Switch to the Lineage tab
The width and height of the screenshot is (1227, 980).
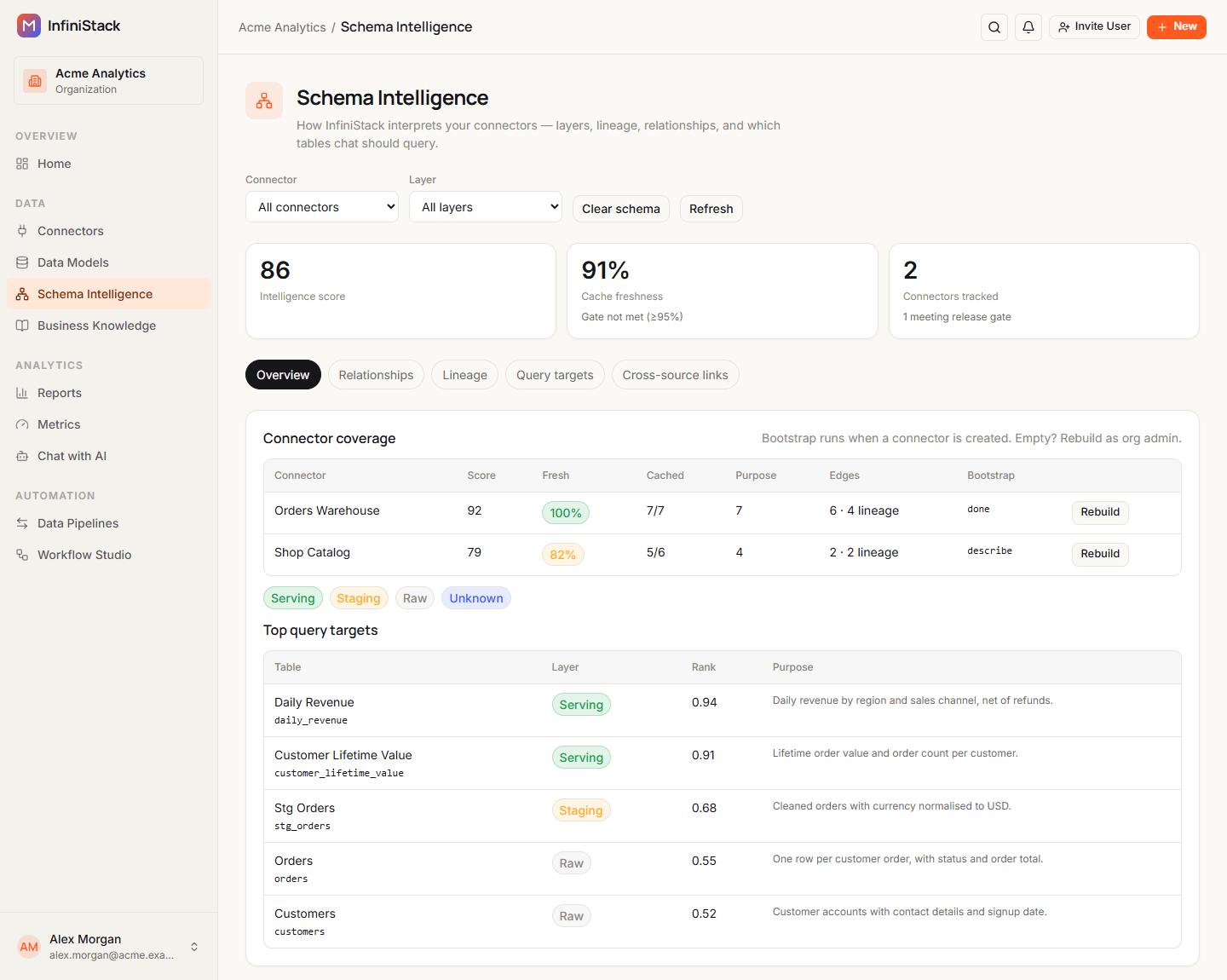pyautogui.click(x=465, y=375)
